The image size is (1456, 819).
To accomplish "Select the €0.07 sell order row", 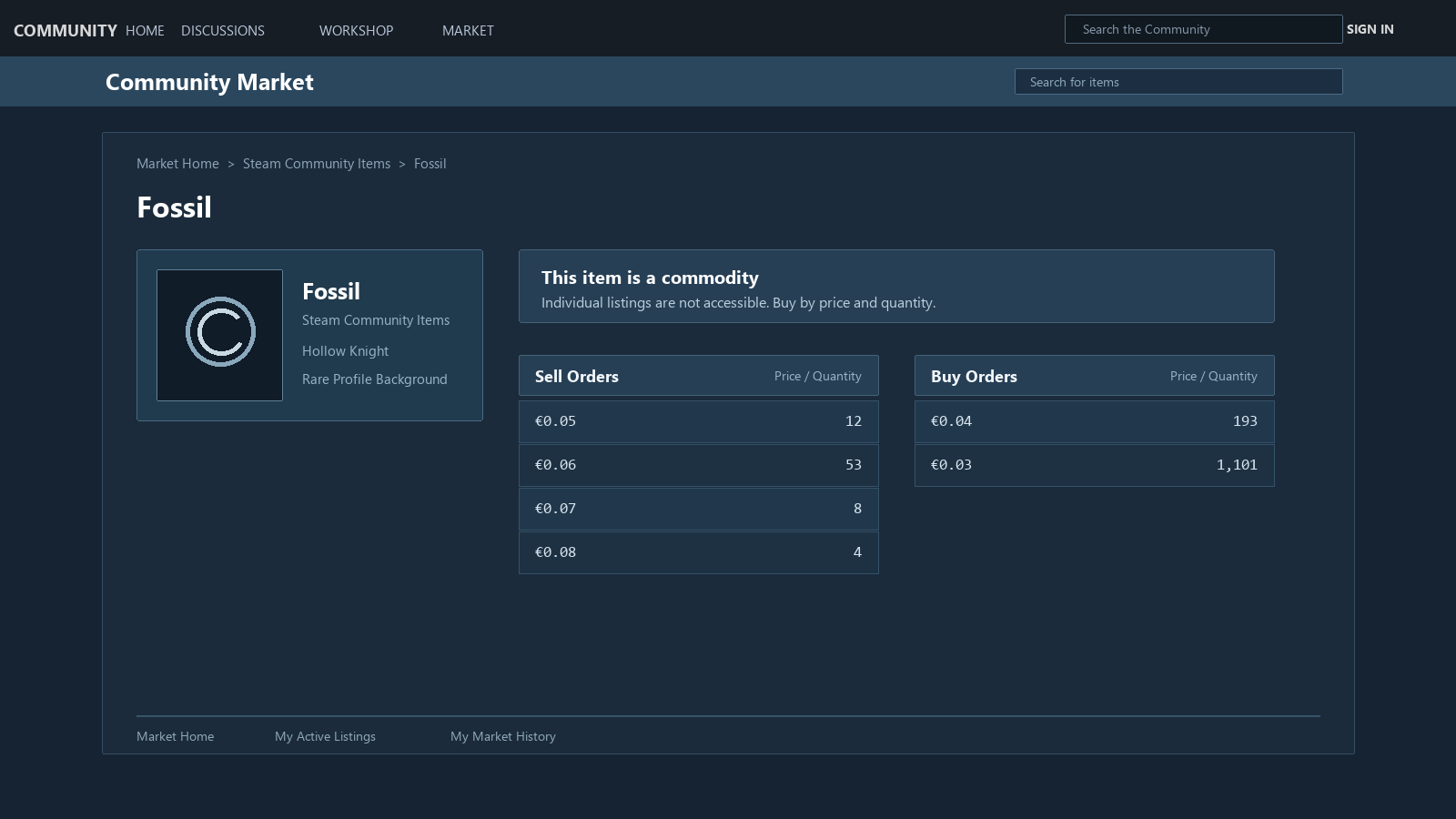I will coord(699,509).
